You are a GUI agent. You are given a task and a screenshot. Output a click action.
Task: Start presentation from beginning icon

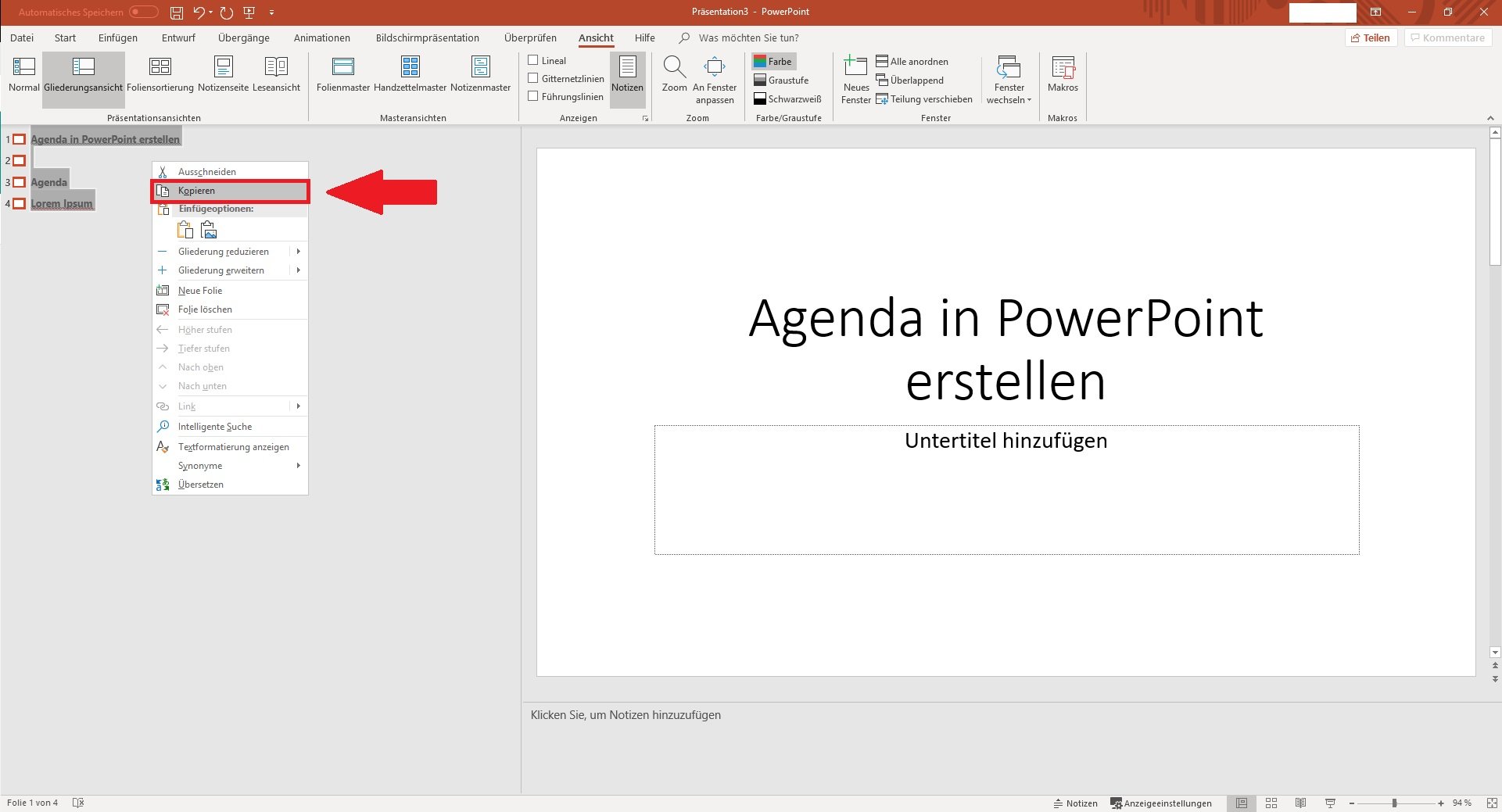[x=249, y=13]
